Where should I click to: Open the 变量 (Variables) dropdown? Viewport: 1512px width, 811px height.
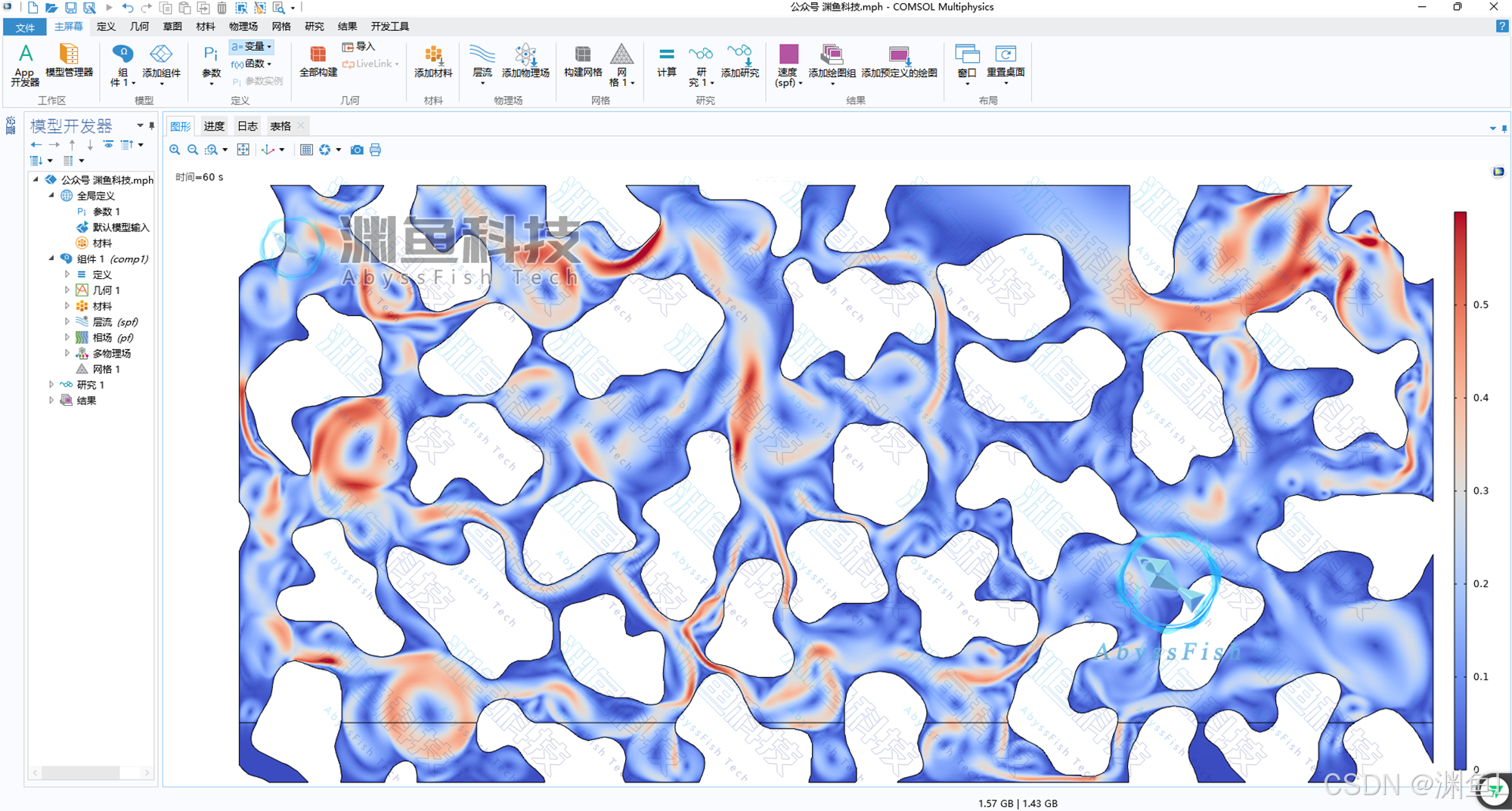251,47
